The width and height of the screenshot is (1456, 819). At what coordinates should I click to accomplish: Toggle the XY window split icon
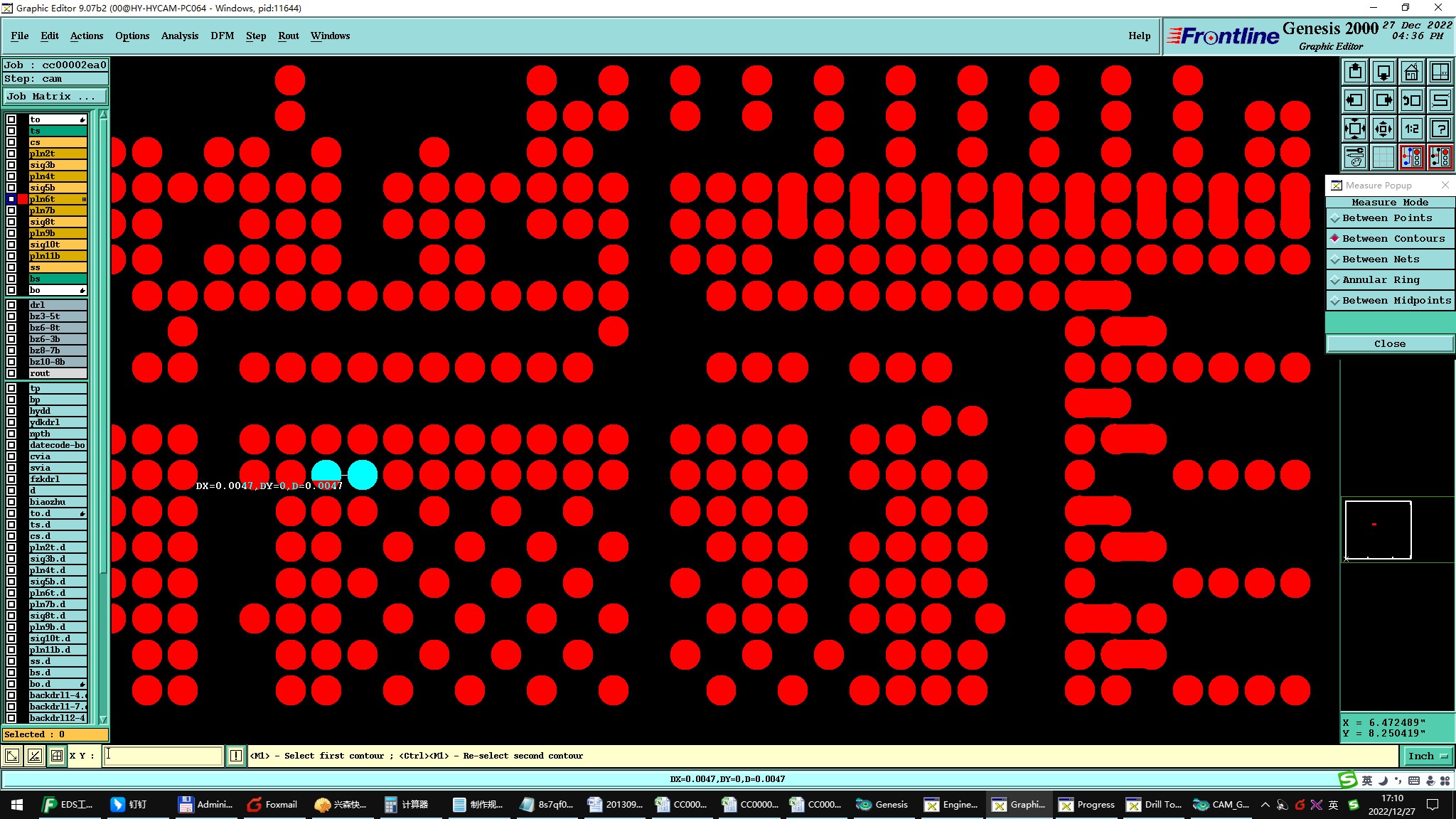[x=1440, y=72]
